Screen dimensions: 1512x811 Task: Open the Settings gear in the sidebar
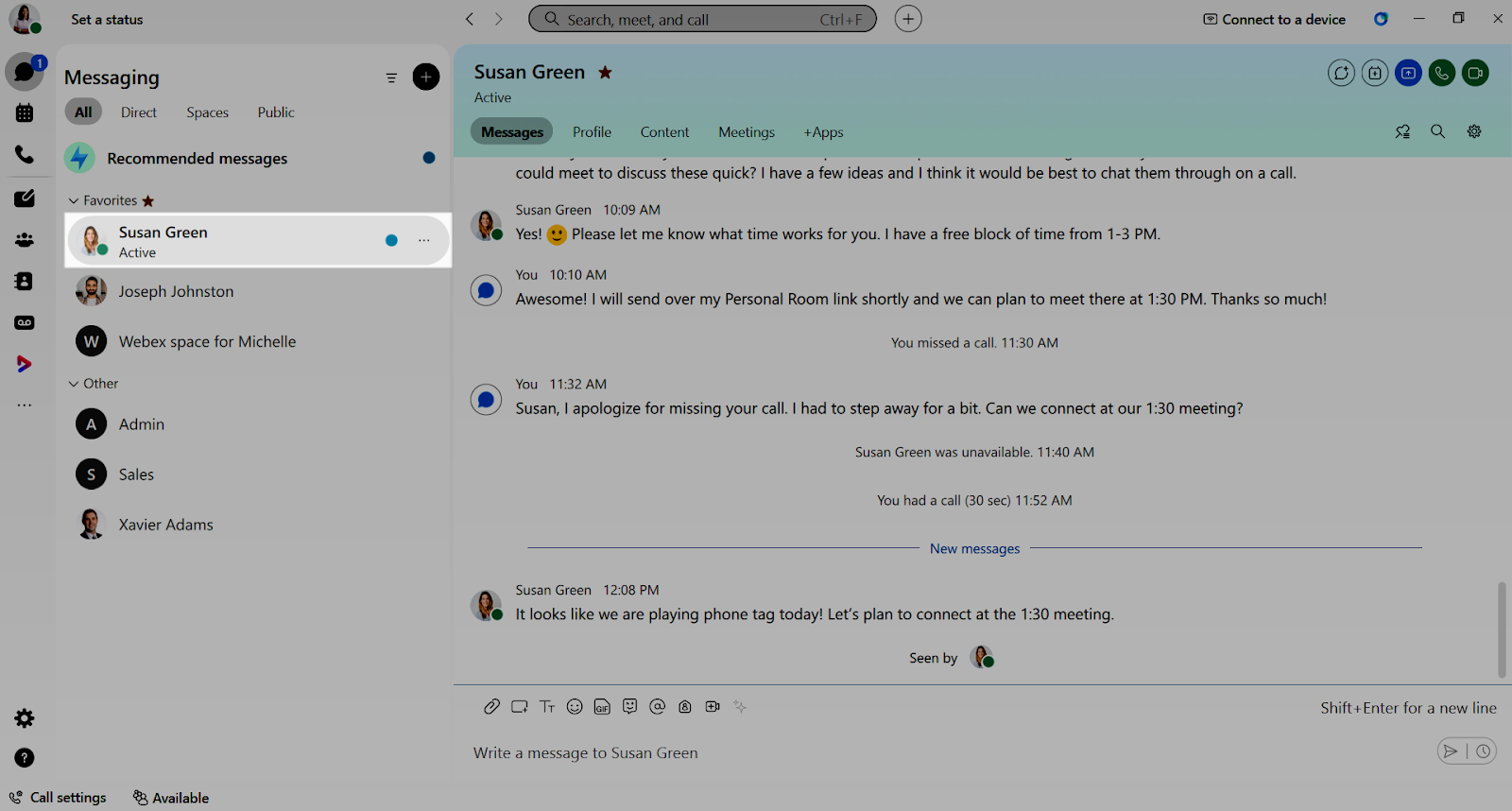[x=25, y=718]
